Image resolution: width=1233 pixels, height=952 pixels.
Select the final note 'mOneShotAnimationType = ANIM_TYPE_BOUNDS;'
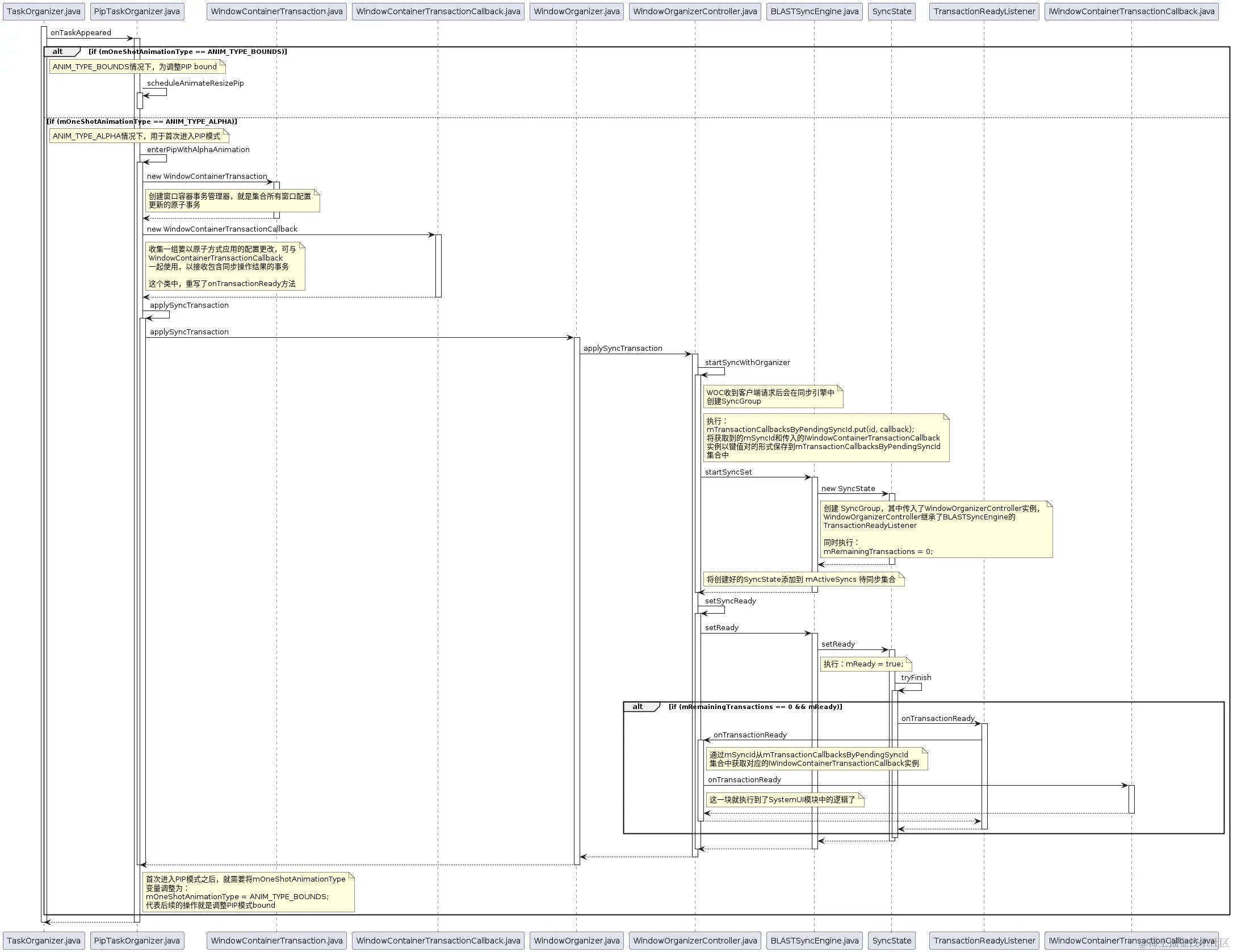249,892
